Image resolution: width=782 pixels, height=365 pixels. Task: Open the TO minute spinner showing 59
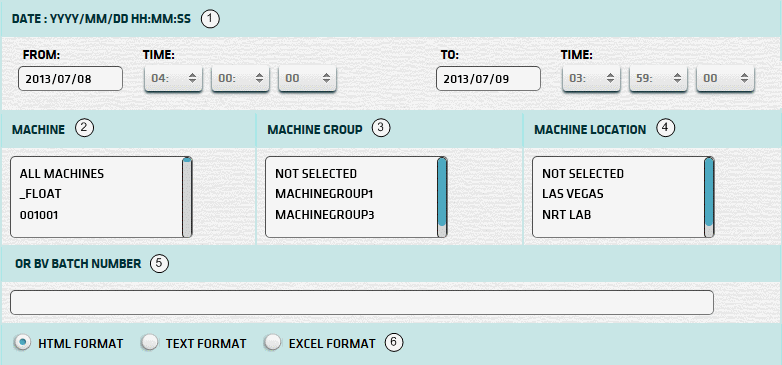(x=658, y=78)
